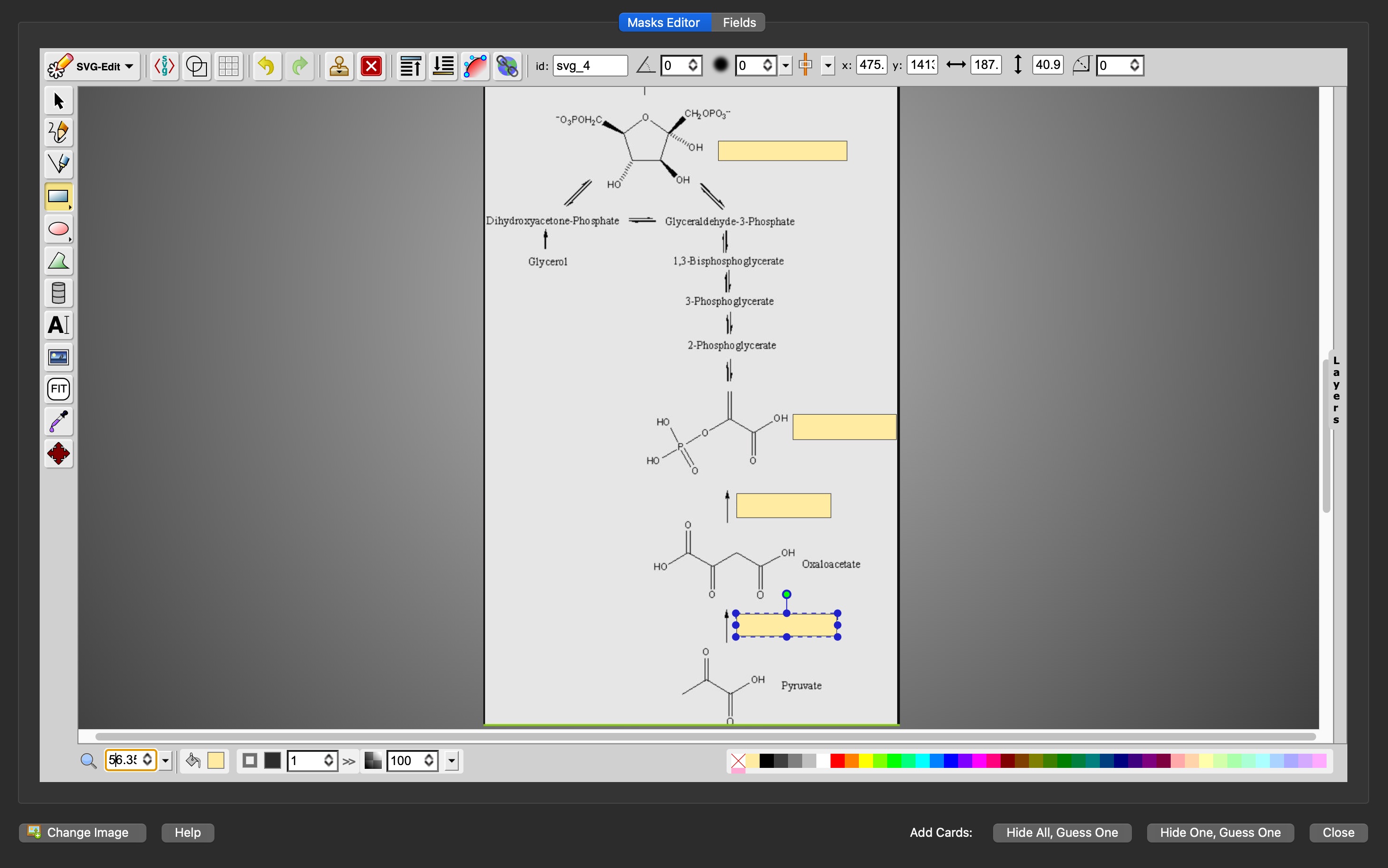Select the Path pen tool
Image resolution: width=1388 pixels, height=868 pixels.
(59, 165)
